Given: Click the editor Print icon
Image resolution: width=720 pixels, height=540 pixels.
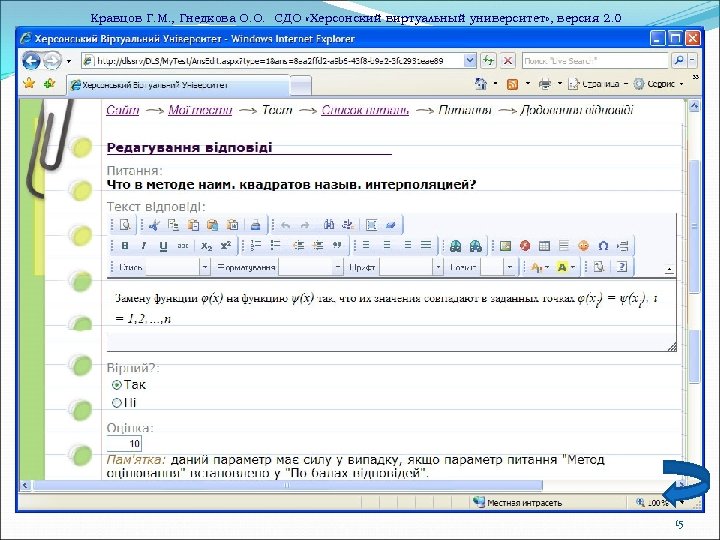Looking at the screenshot, I should click(x=255, y=225).
